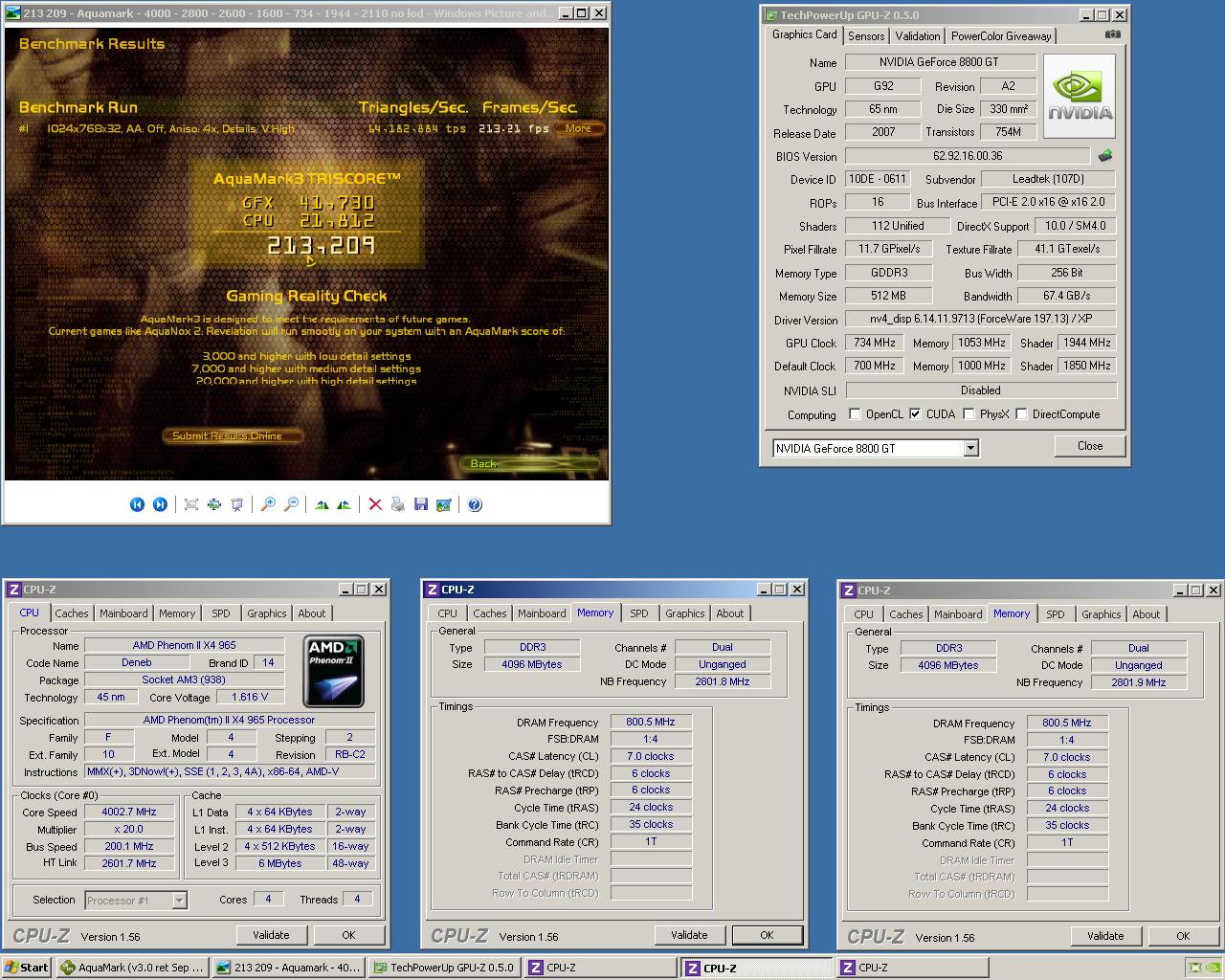Click the GPU-Z Name field NVIDIA GeForce 8800 GT
The image size is (1225, 980).
pyautogui.click(x=941, y=62)
